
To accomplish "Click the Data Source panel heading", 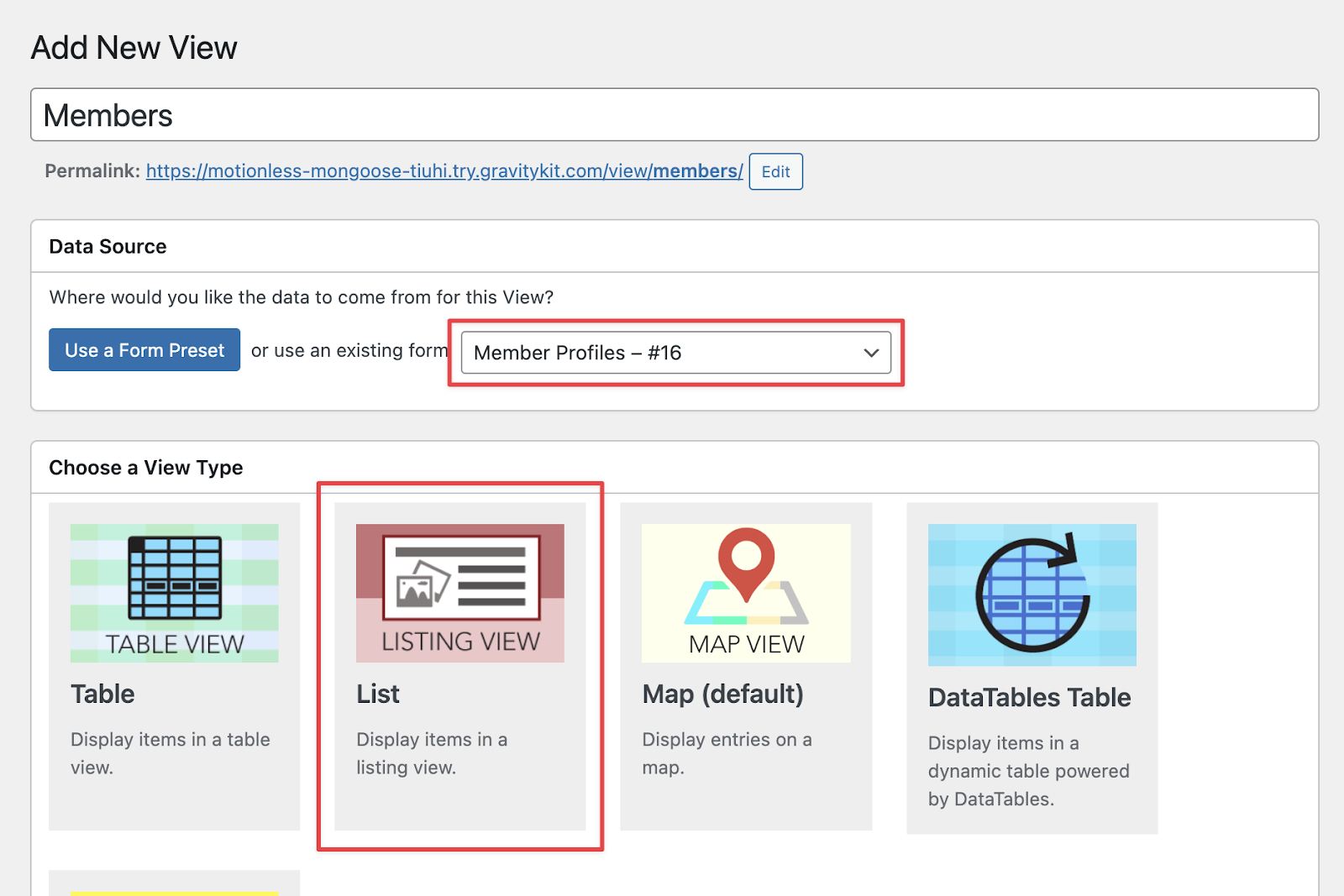I will click(108, 246).
